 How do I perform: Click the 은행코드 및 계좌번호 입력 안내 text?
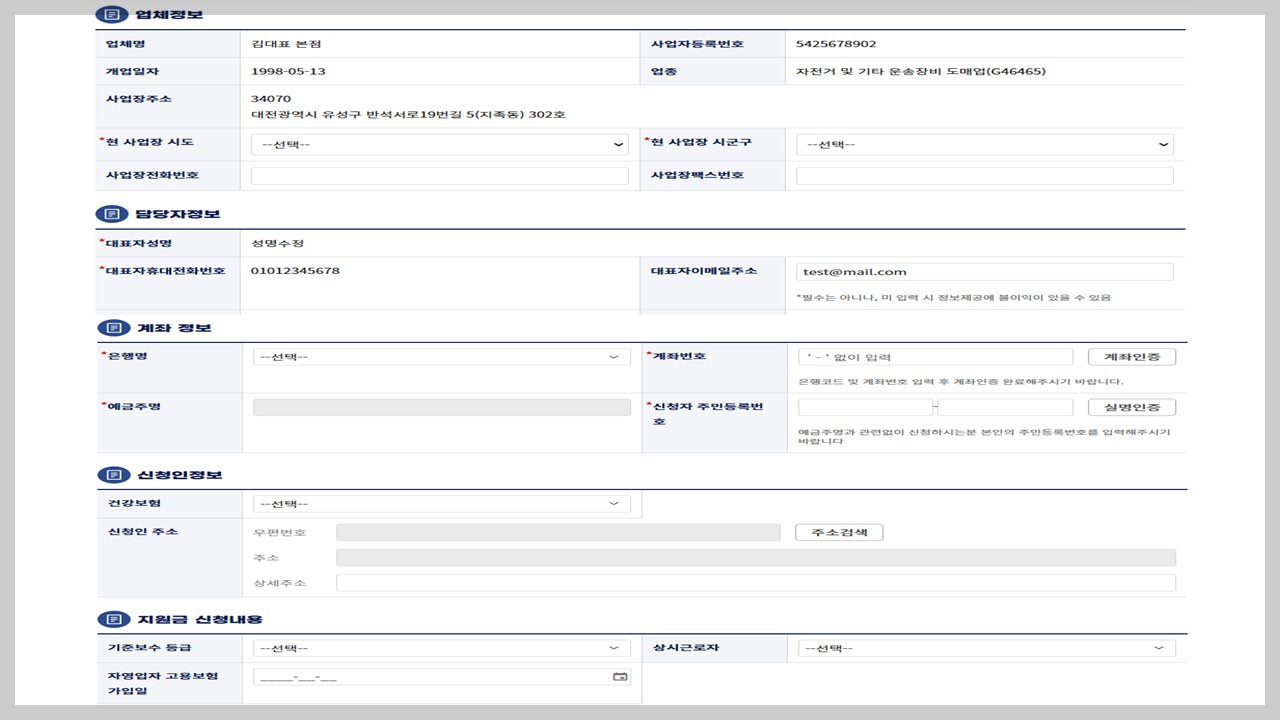tap(961, 382)
